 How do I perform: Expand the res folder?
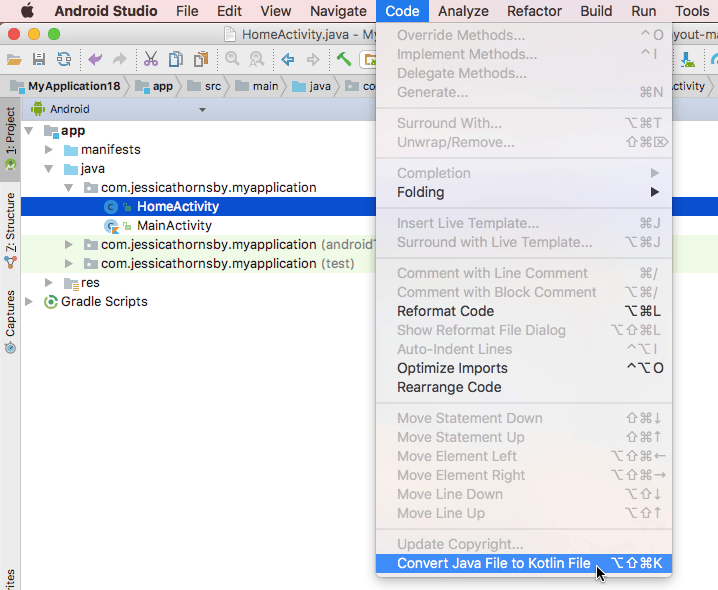[49, 283]
